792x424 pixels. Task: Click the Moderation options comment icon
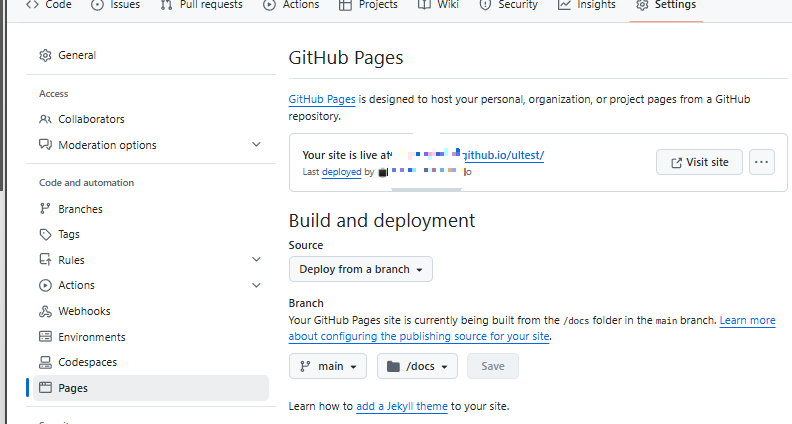point(45,145)
